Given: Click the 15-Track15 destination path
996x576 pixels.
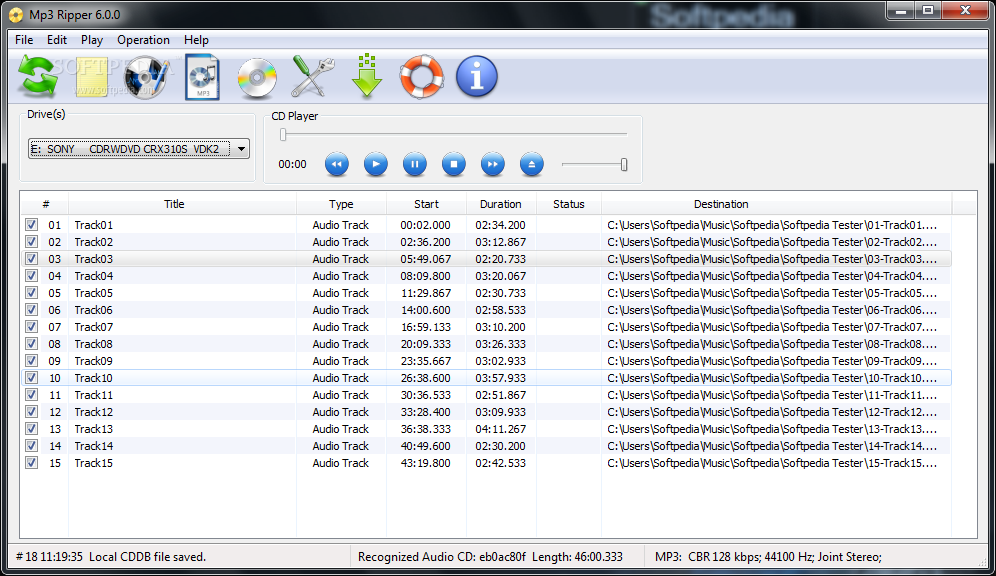Looking at the screenshot, I should point(772,463).
